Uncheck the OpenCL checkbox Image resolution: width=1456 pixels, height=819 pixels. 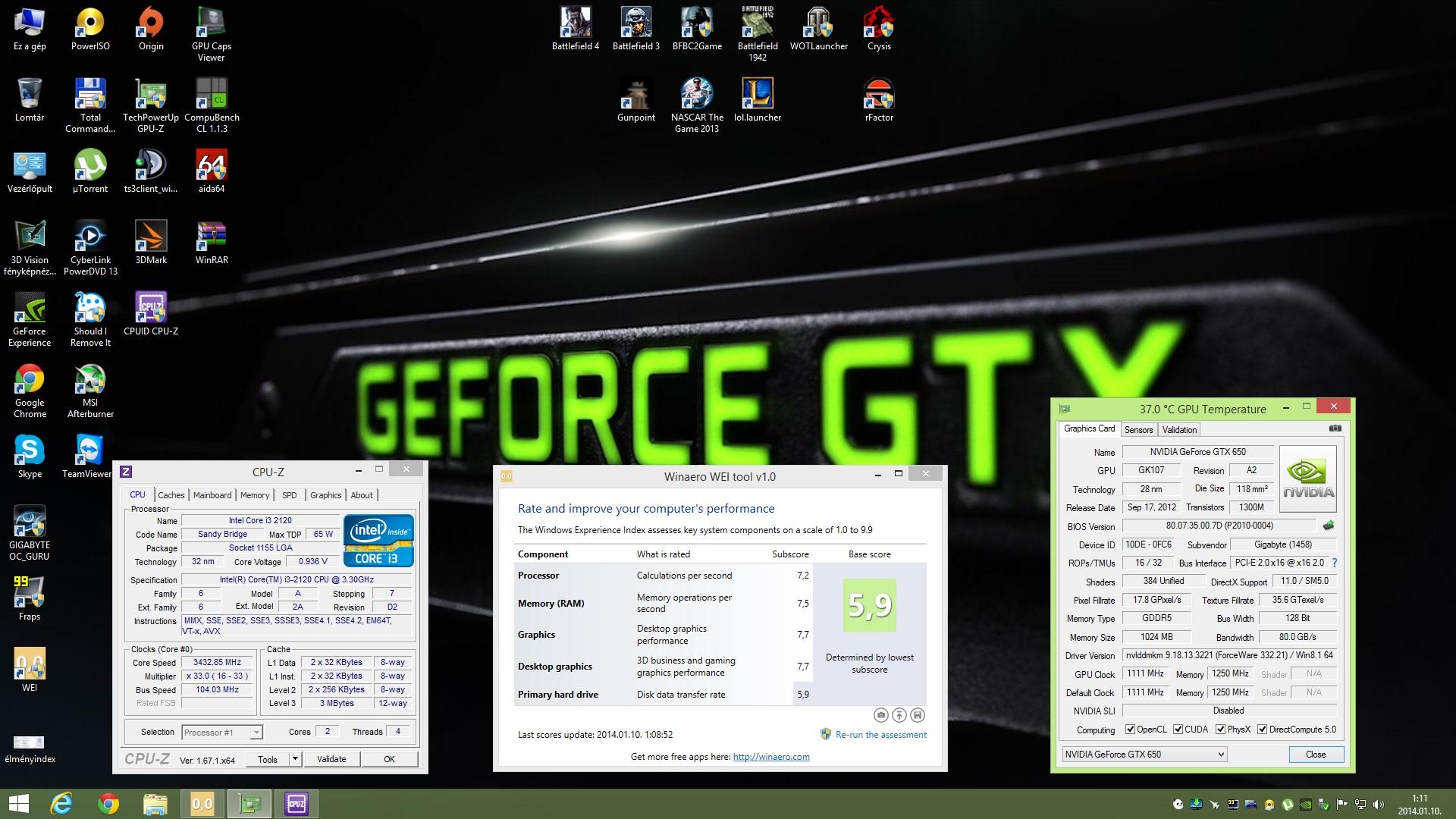1131,730
